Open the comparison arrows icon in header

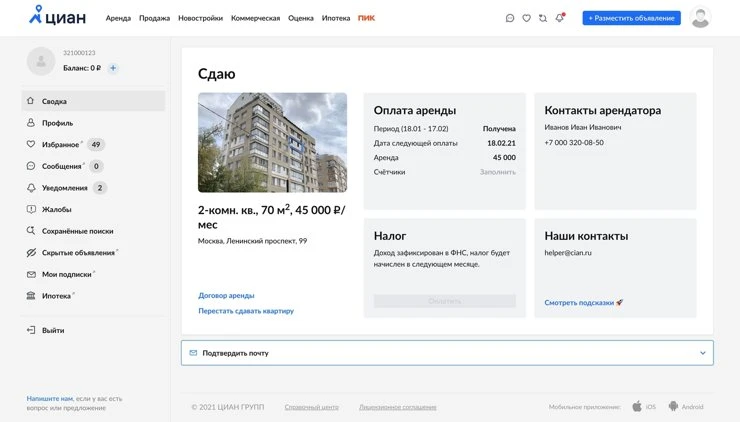tap(543, 18)
